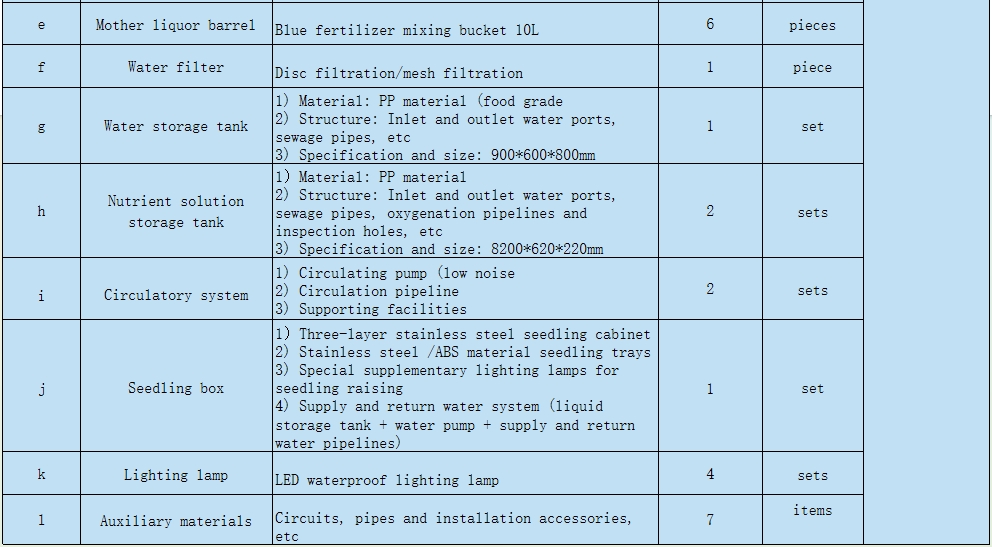Select the "Circuits, pipes and installation accessories" cell
Screen dimensions: 992x547
point(465,526)
